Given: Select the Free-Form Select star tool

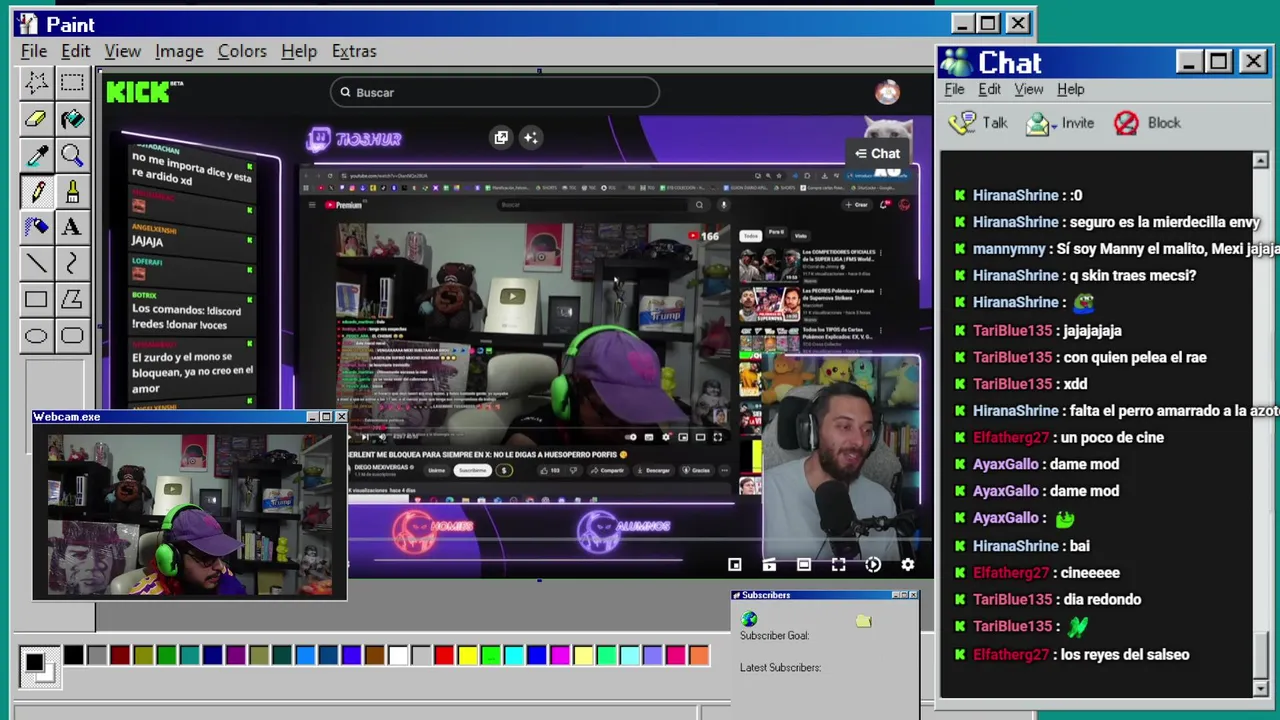Looking at the screenshot, I should click(36, 83).
